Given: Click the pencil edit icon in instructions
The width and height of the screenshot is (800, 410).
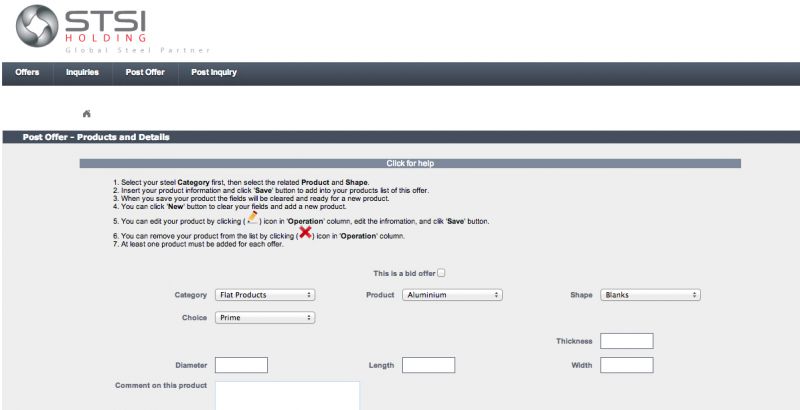Looking at the screenshot, I should click(253, 216).
